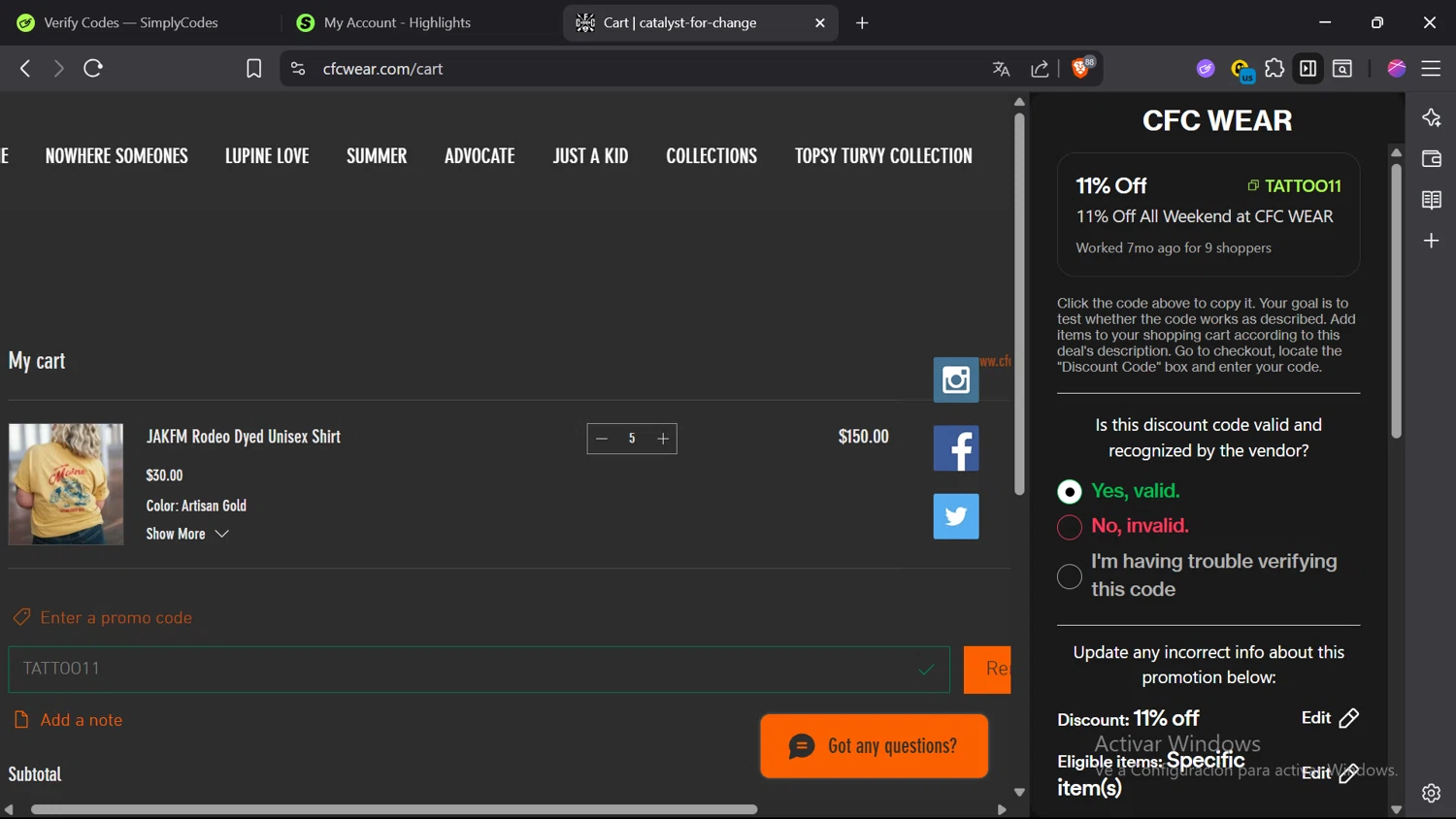The width and height of the screenshot is (1456, 819).
Task: Expand Show More for the shirt item
Action: [187, 534]
